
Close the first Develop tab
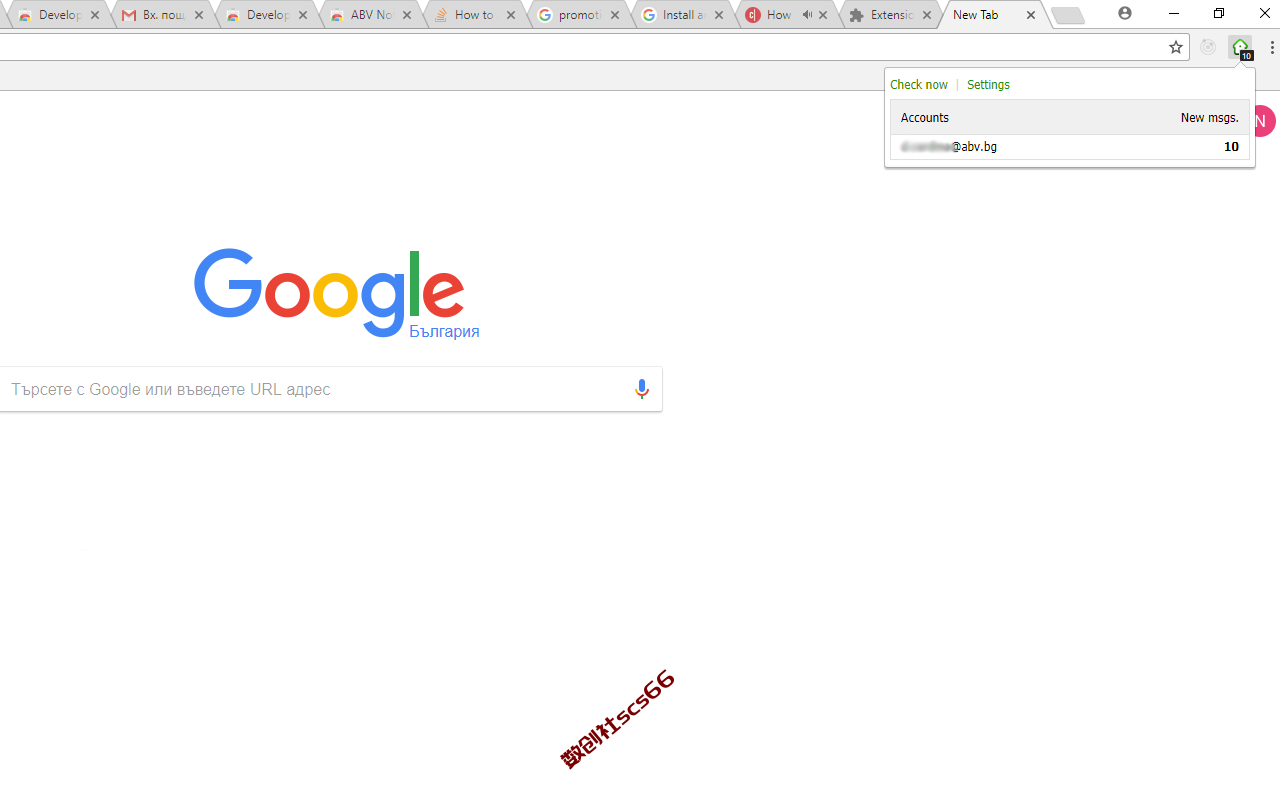95,15
